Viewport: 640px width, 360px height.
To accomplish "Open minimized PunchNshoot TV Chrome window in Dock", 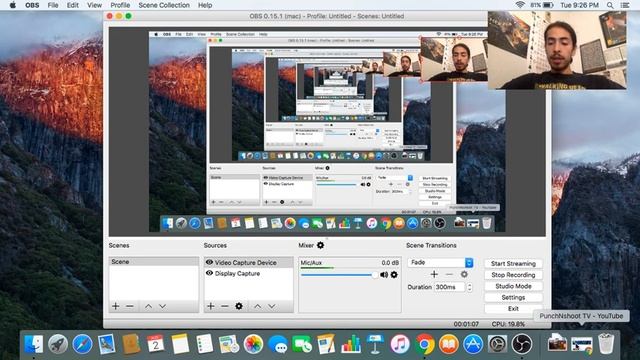I will [582, 344].
